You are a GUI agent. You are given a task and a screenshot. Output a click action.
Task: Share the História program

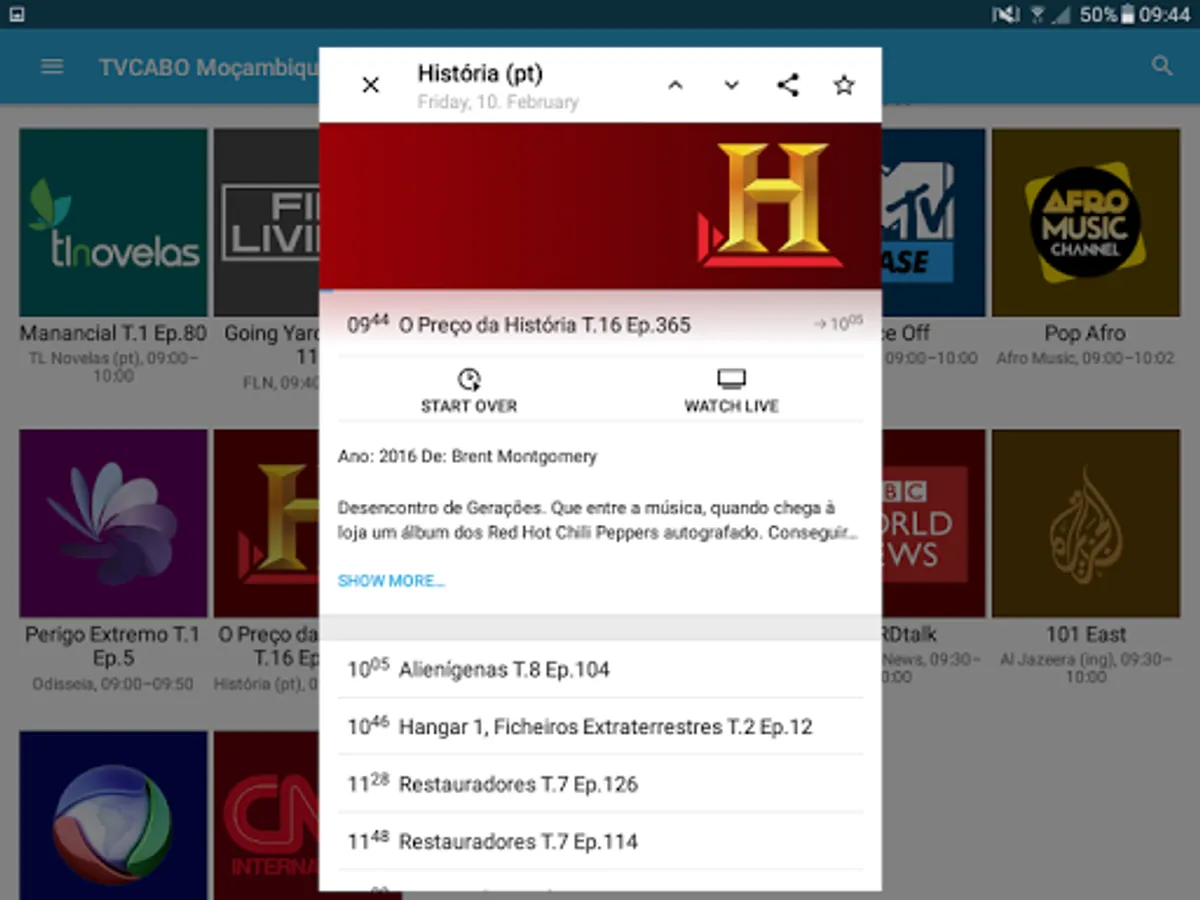pyautogui.click(x=788, y=86)
